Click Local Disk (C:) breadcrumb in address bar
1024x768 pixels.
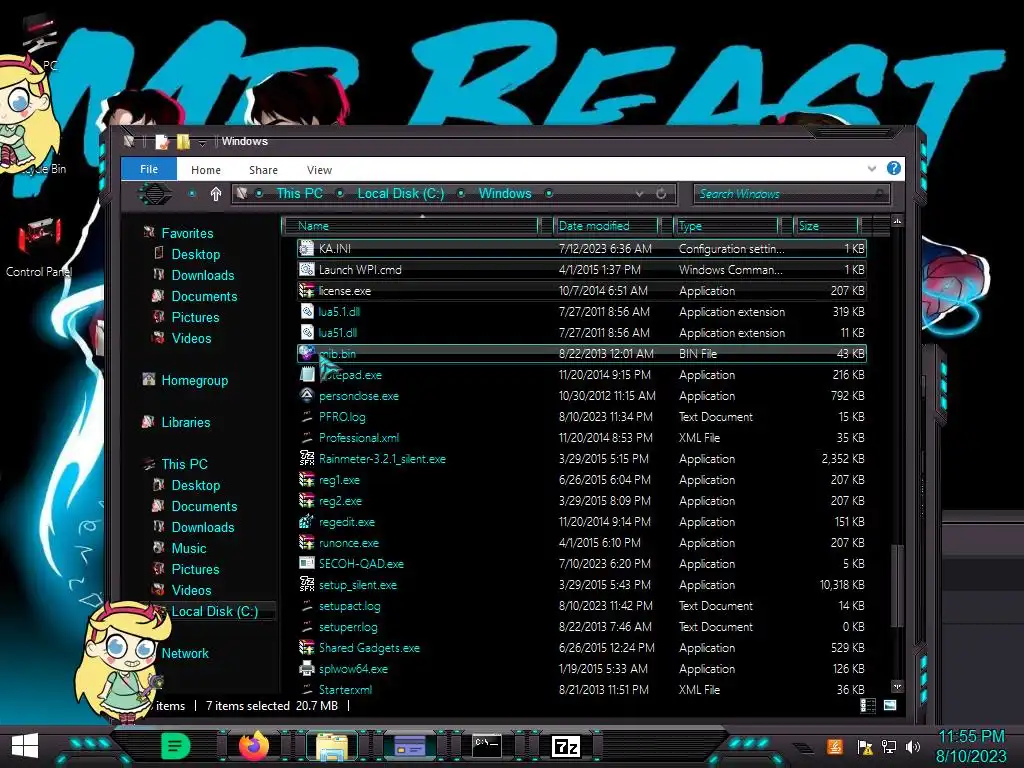coord(400,193)
